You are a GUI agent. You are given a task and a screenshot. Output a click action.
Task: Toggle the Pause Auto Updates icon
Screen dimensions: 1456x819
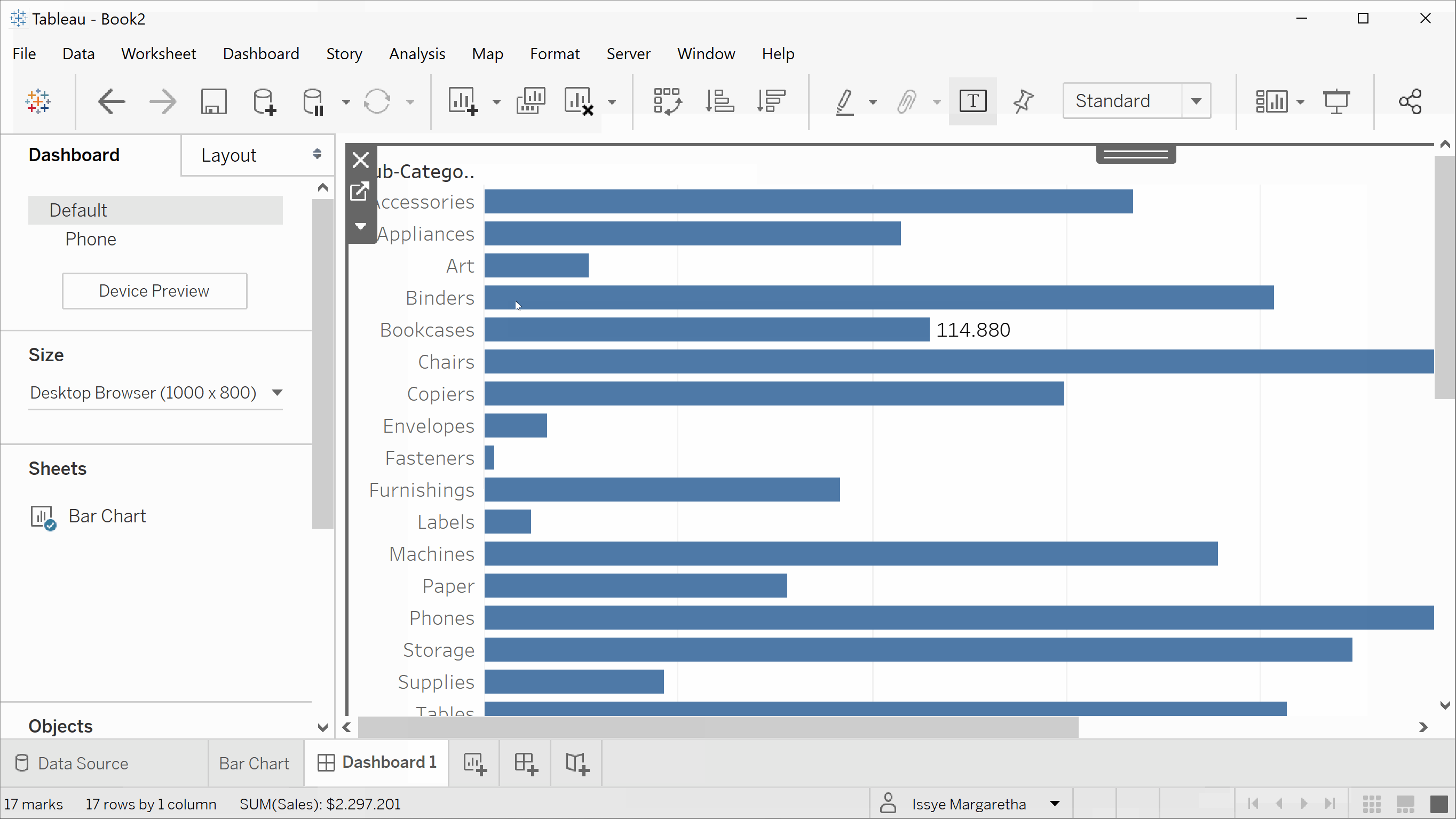pyautogui.click(x=314, y=101)
